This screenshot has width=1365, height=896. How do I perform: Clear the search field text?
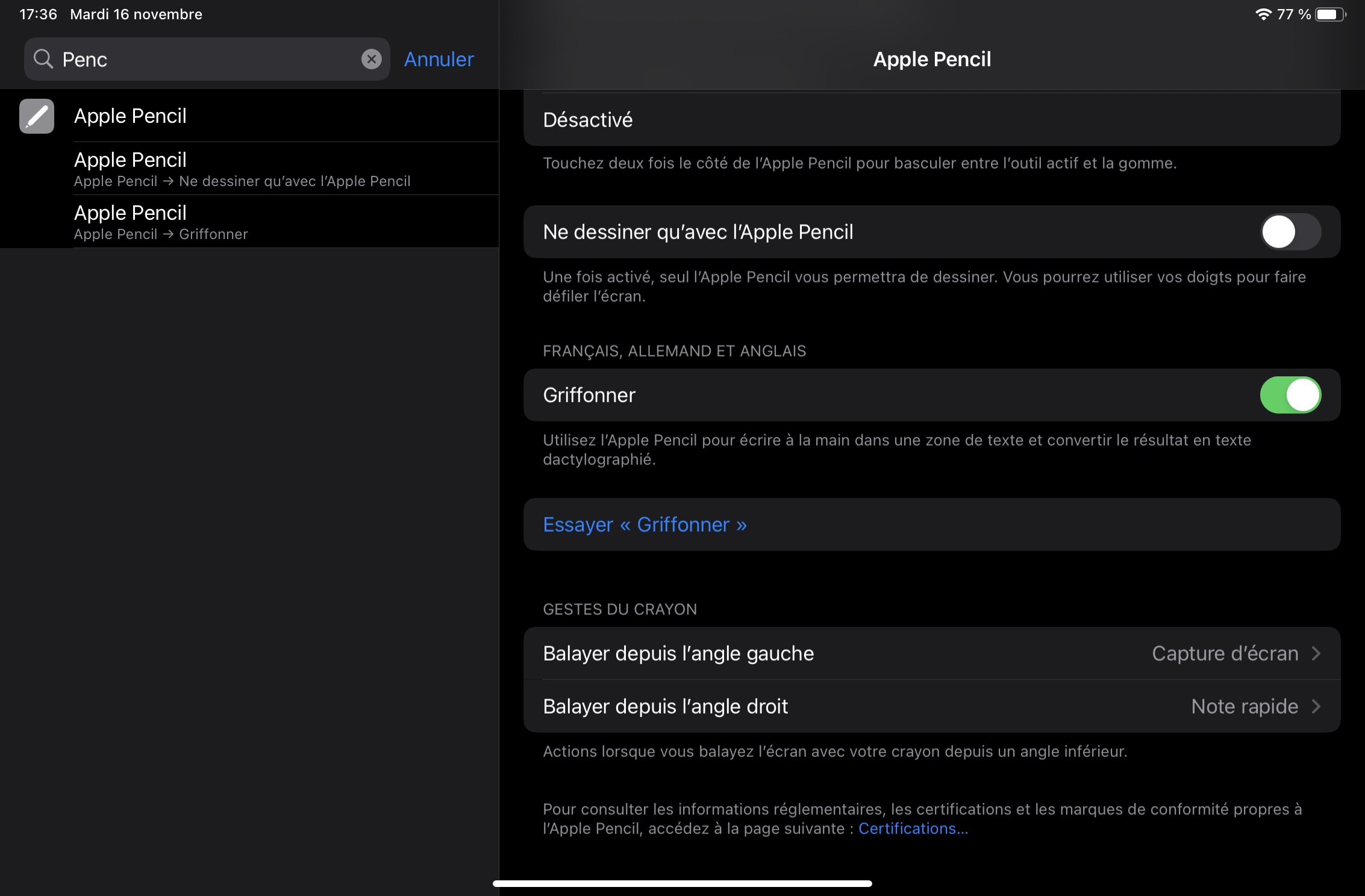[371, 59]
